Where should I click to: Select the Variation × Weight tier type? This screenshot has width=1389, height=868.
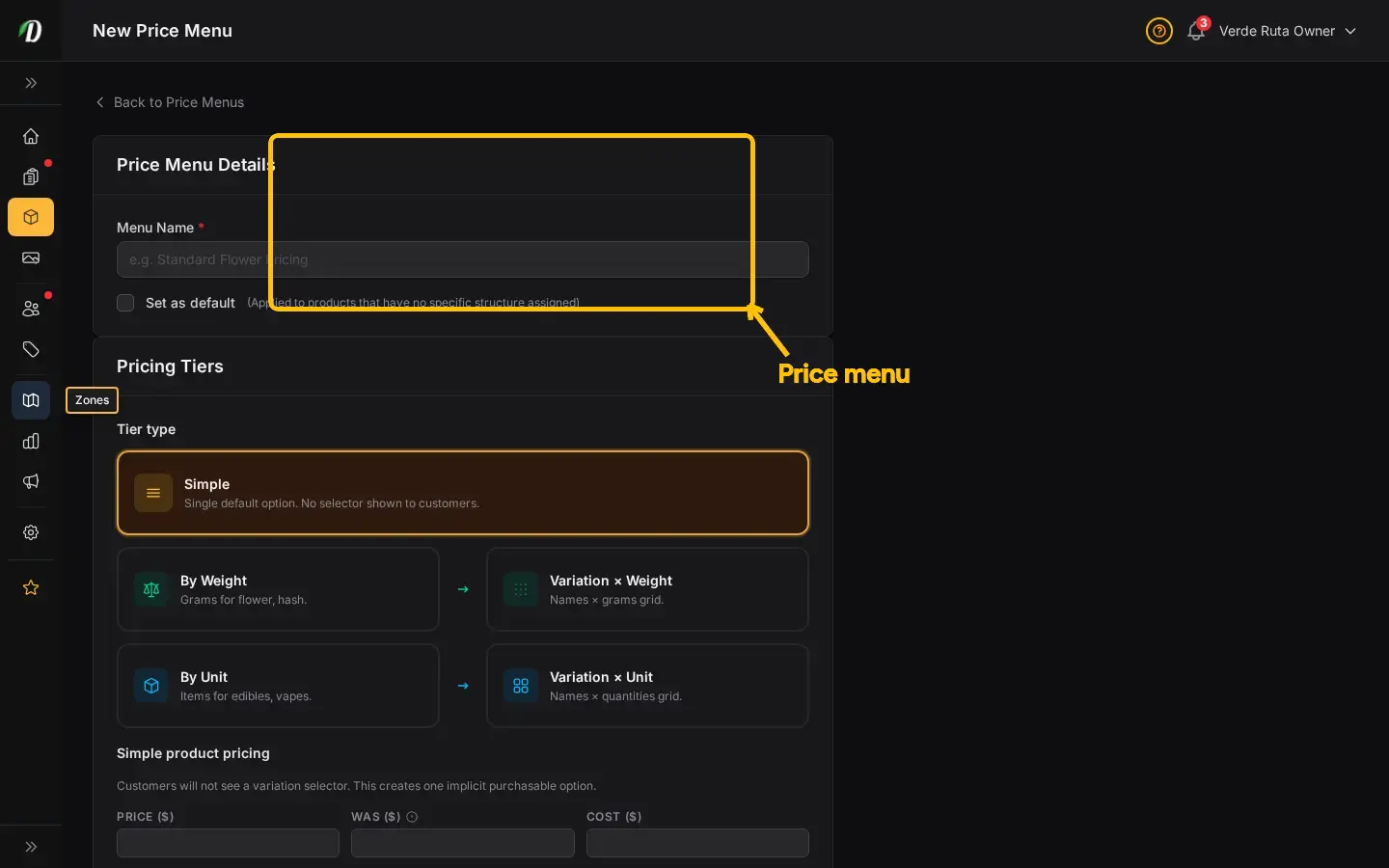tap(647, 589)
